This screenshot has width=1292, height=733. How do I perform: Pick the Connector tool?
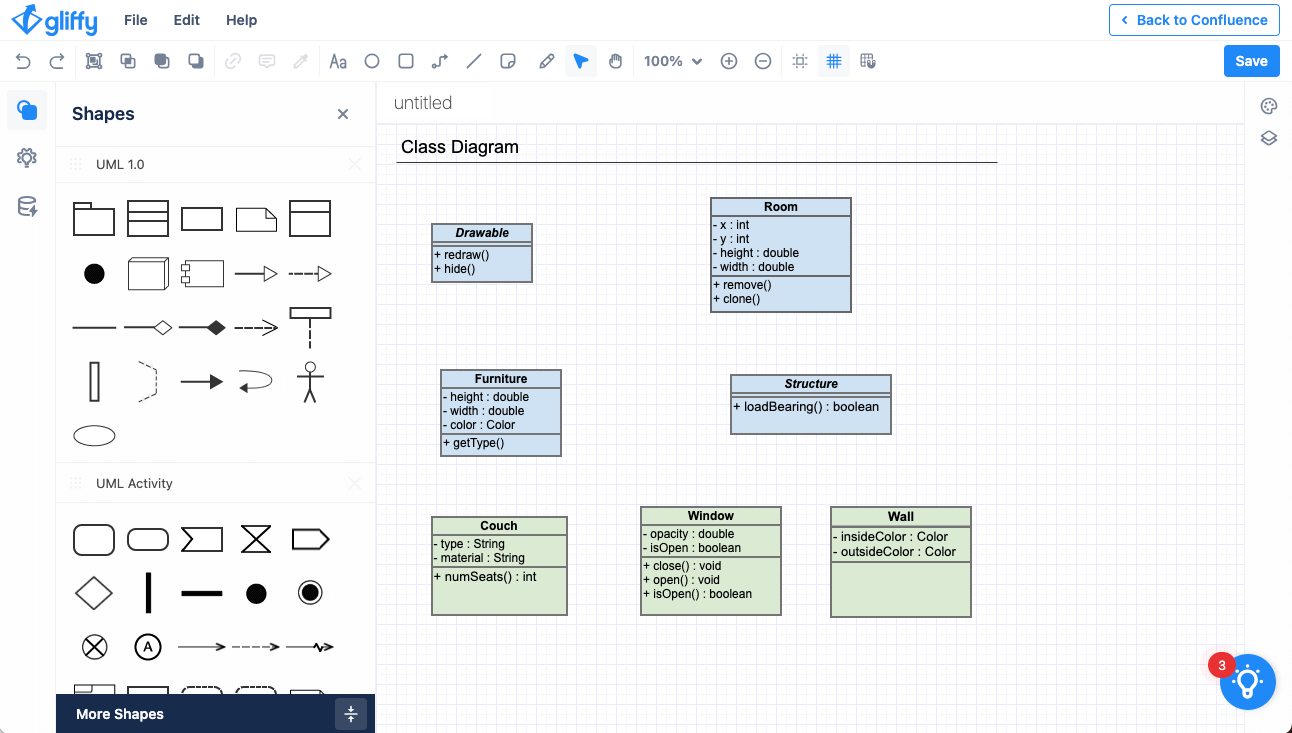[x=440, y=61]
